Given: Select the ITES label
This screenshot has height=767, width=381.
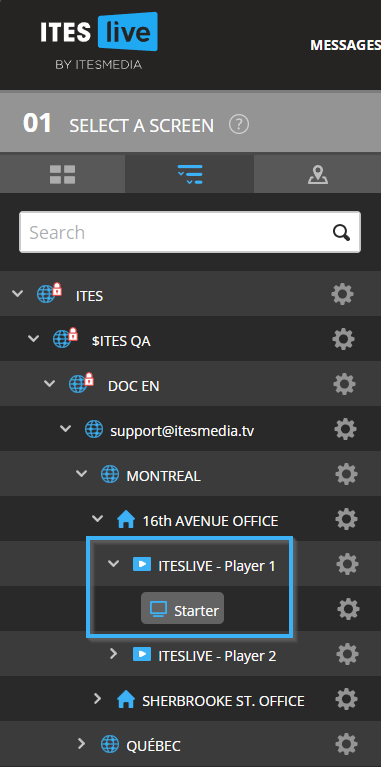Looking at the screenshot, I should tap(90, 296).
